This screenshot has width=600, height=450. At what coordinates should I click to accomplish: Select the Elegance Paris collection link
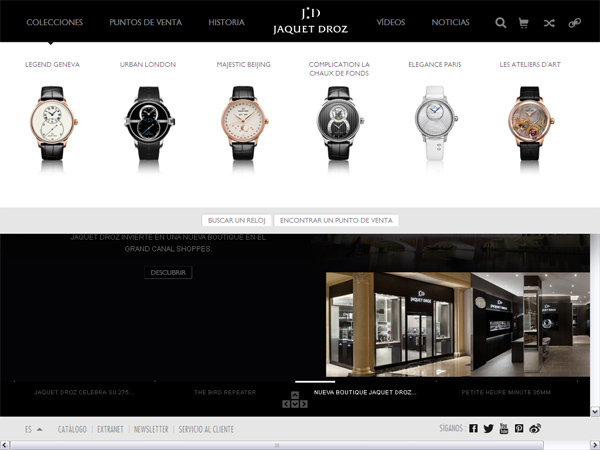tap(435, 64)
